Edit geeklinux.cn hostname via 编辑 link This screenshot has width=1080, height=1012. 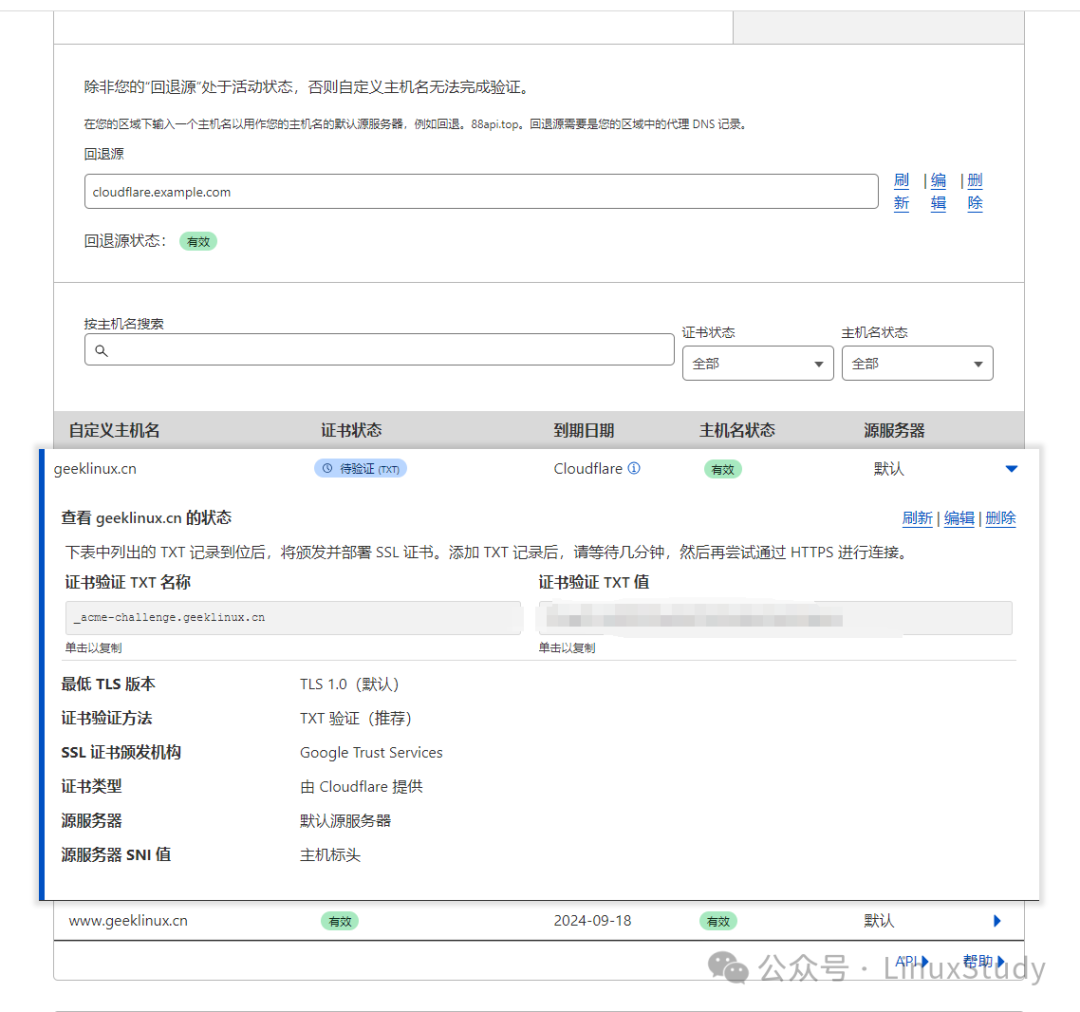tap(959, 518)
